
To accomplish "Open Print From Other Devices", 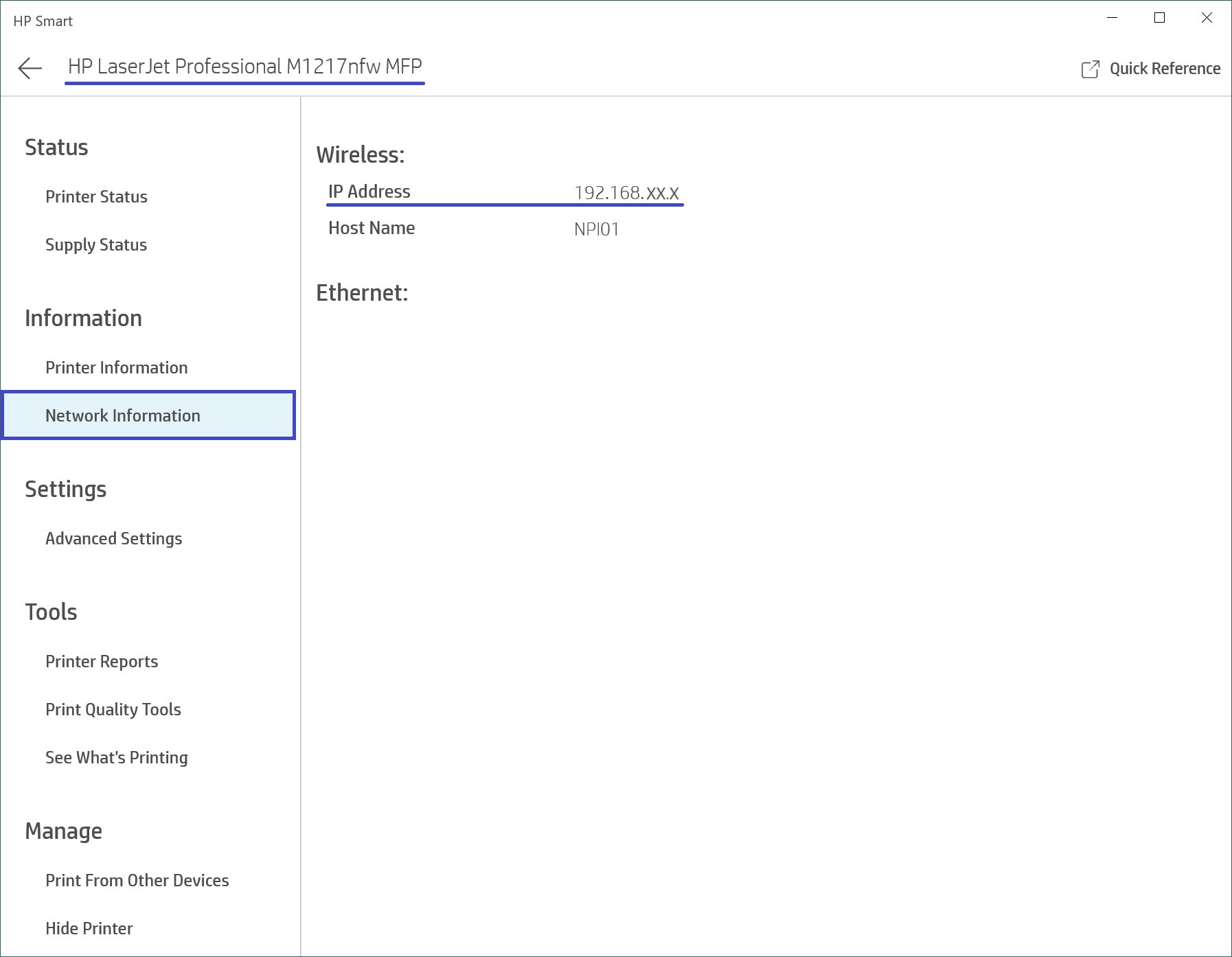I will tap(137, 881).
